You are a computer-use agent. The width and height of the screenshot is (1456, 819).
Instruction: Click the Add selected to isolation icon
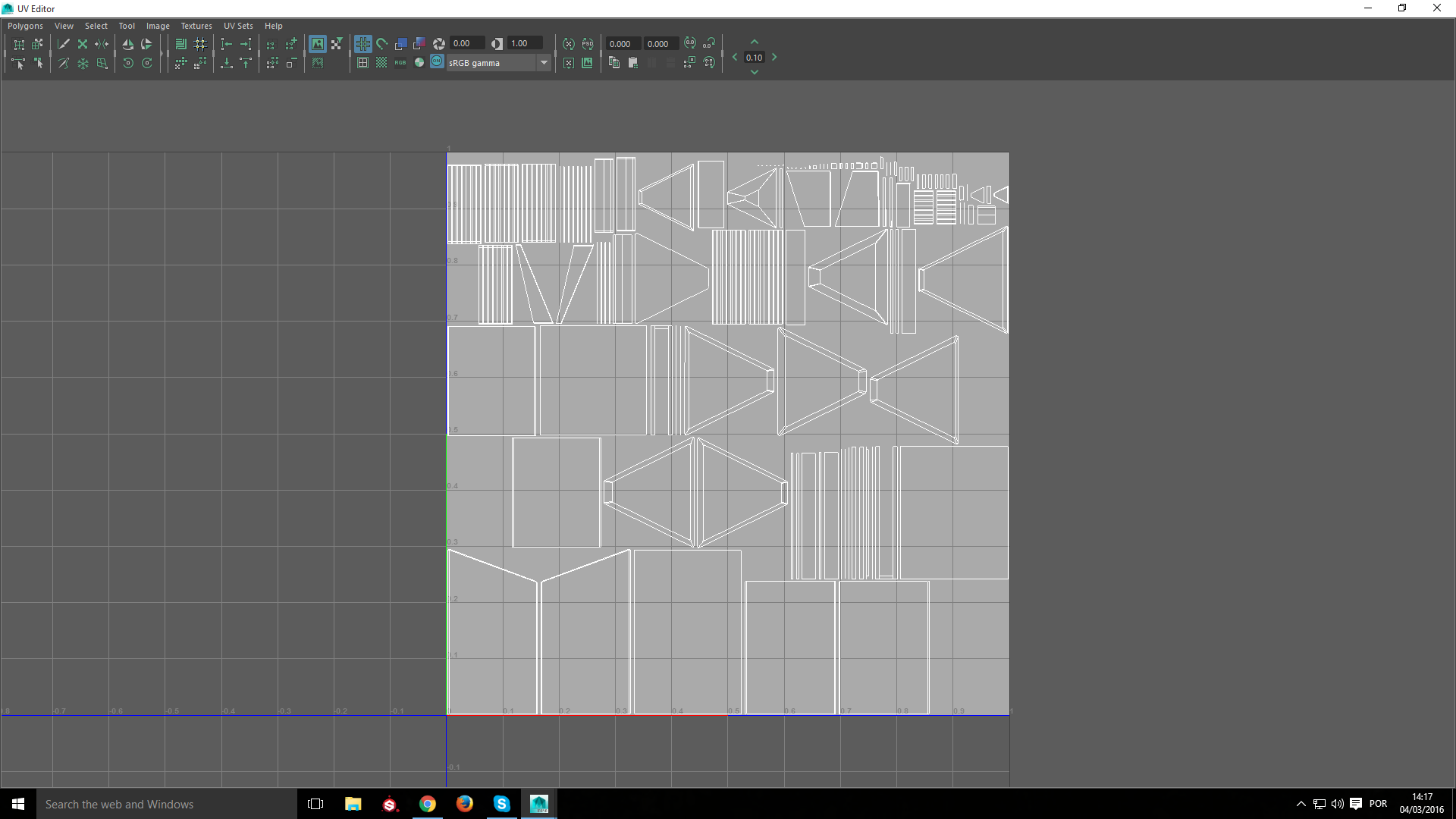coord(291,44)
